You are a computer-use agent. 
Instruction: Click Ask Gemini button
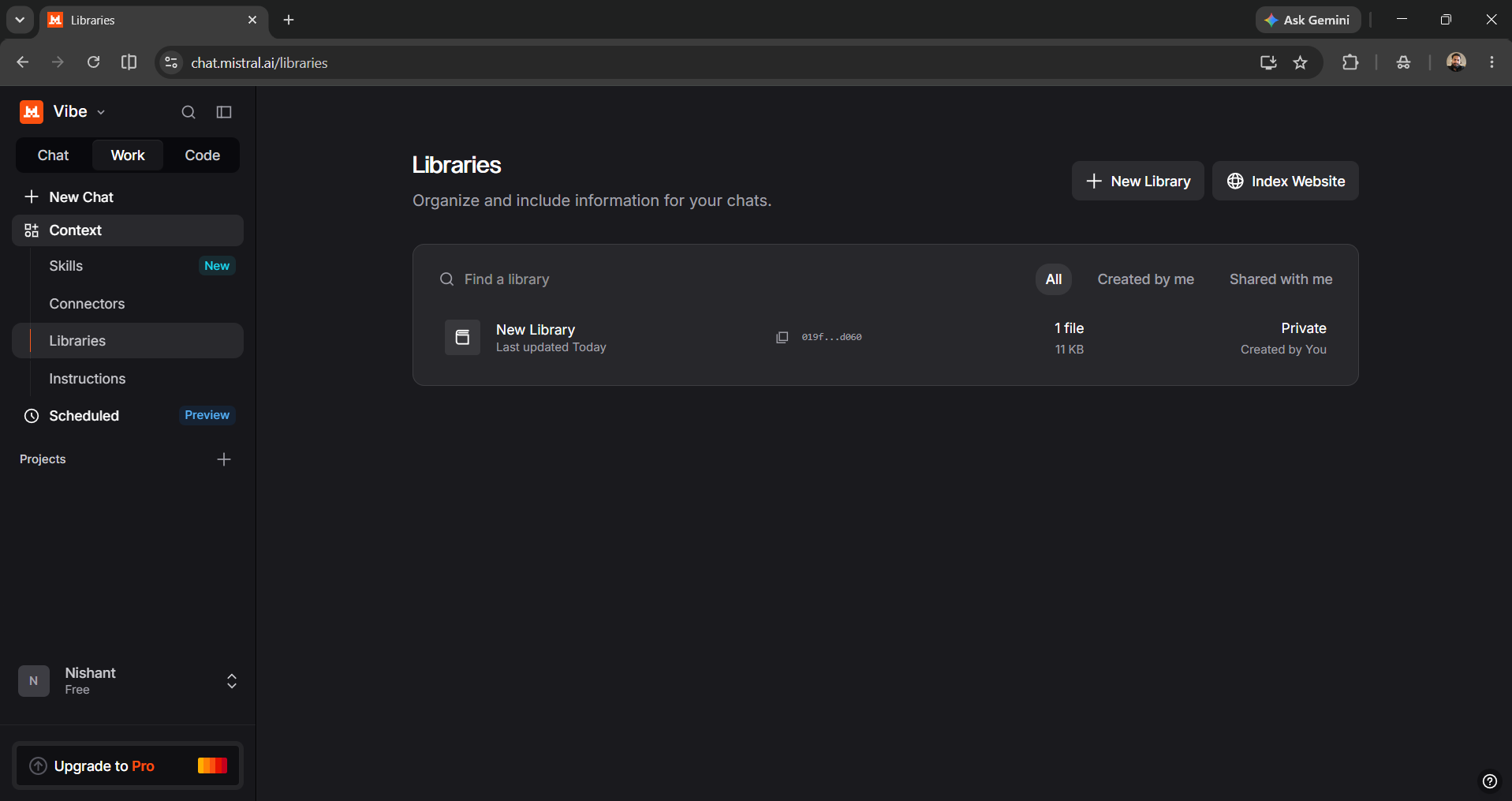pos(1308,20)
